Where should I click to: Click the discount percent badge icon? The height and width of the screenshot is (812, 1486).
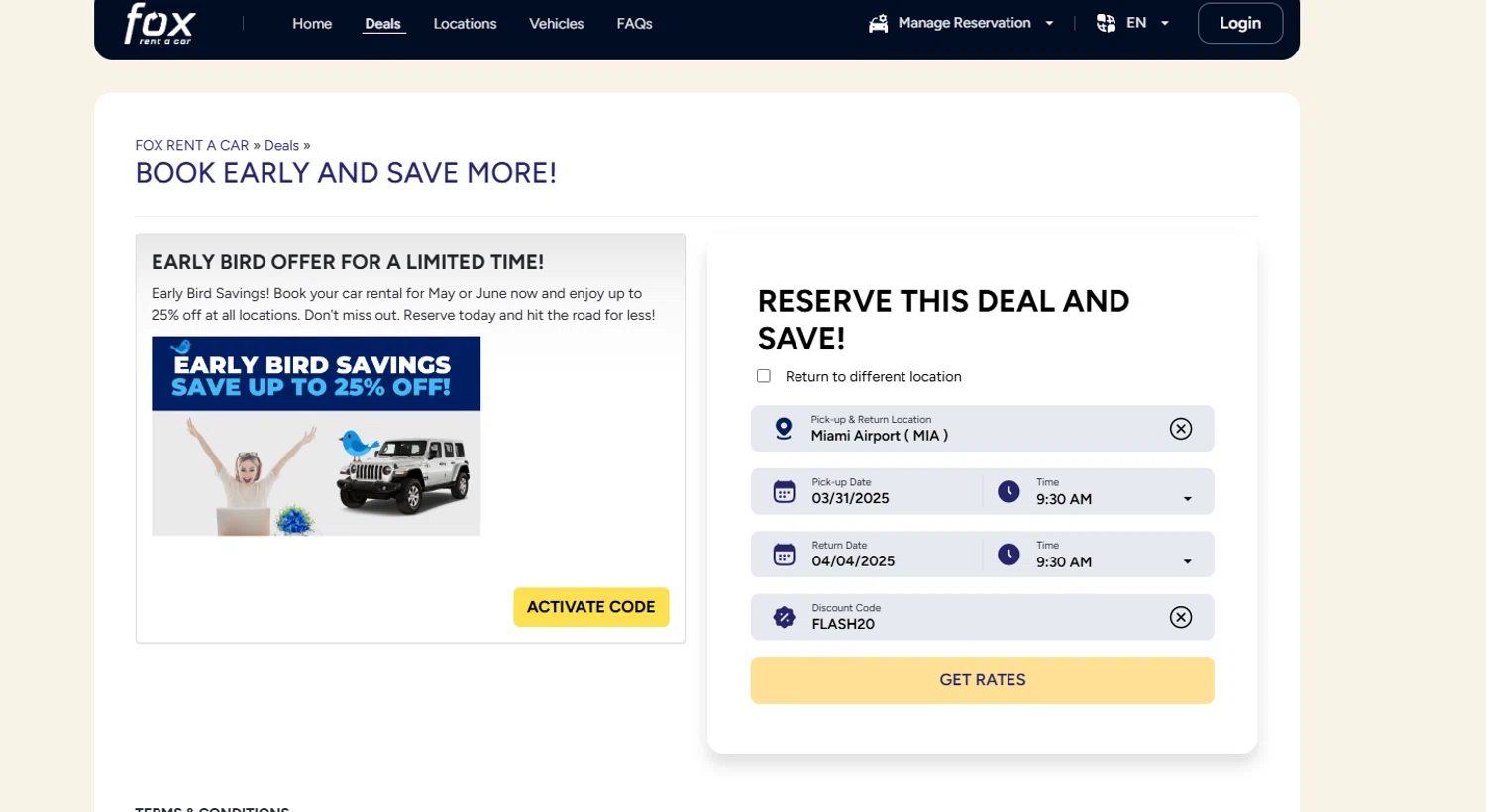(784, 618)
